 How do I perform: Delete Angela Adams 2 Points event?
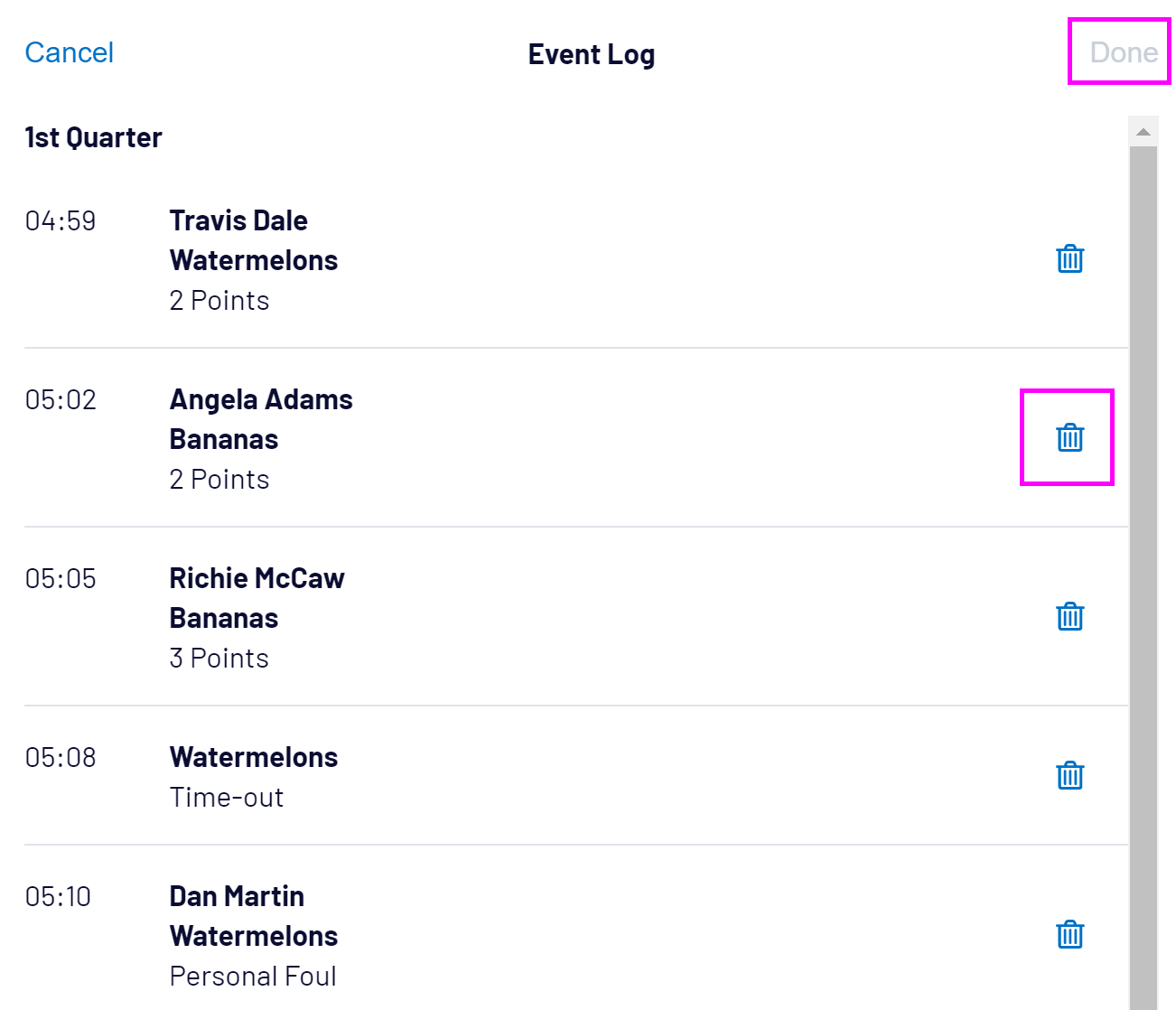[1069, 438]
